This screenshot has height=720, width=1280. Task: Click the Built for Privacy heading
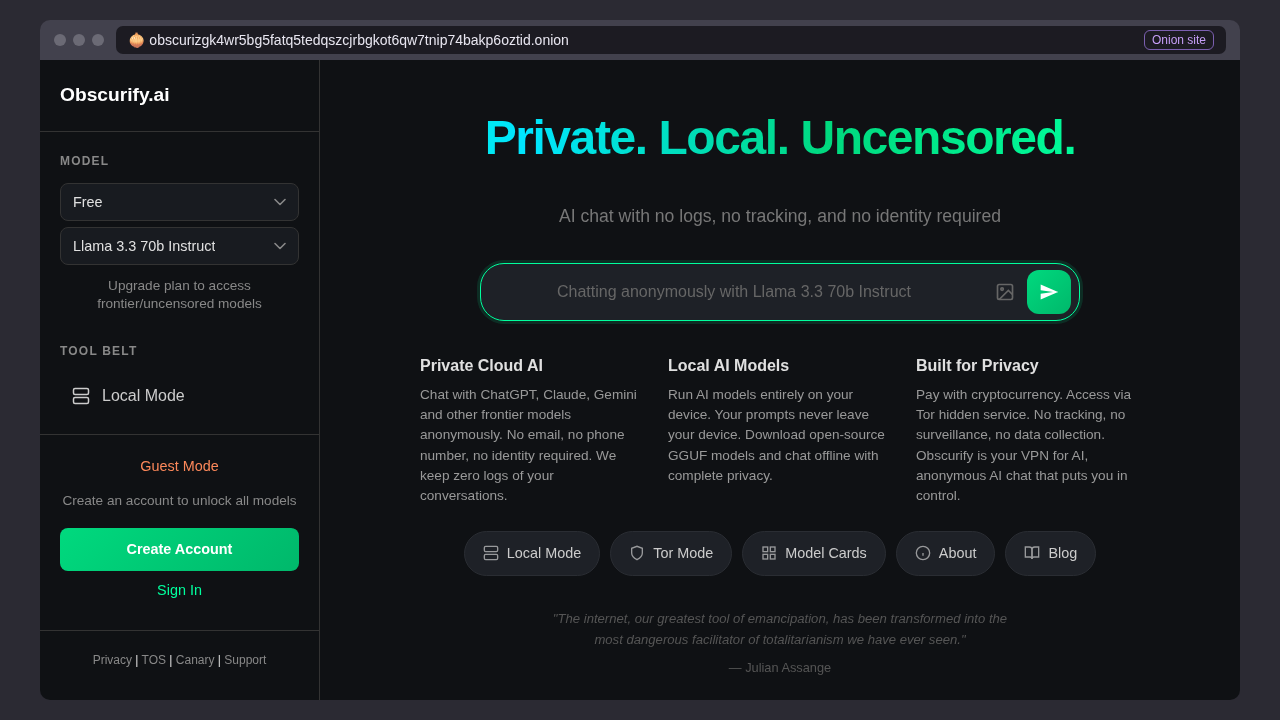(x=977, y=366)
